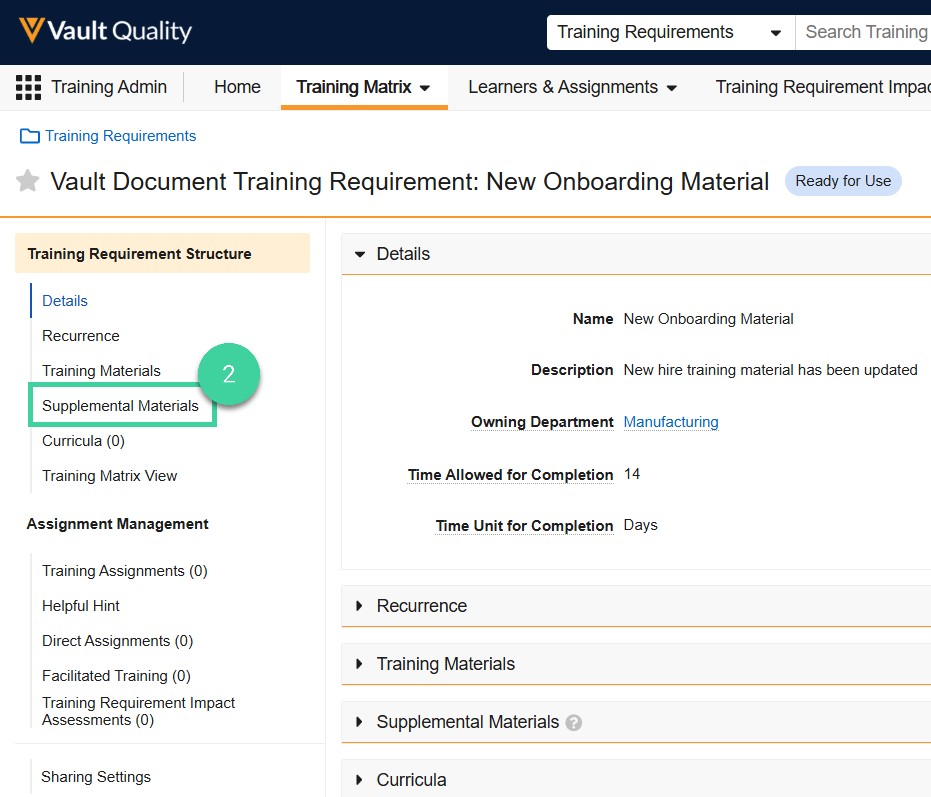Open the Learners & Assignments dropdown arrow

(x=672, y=88)
